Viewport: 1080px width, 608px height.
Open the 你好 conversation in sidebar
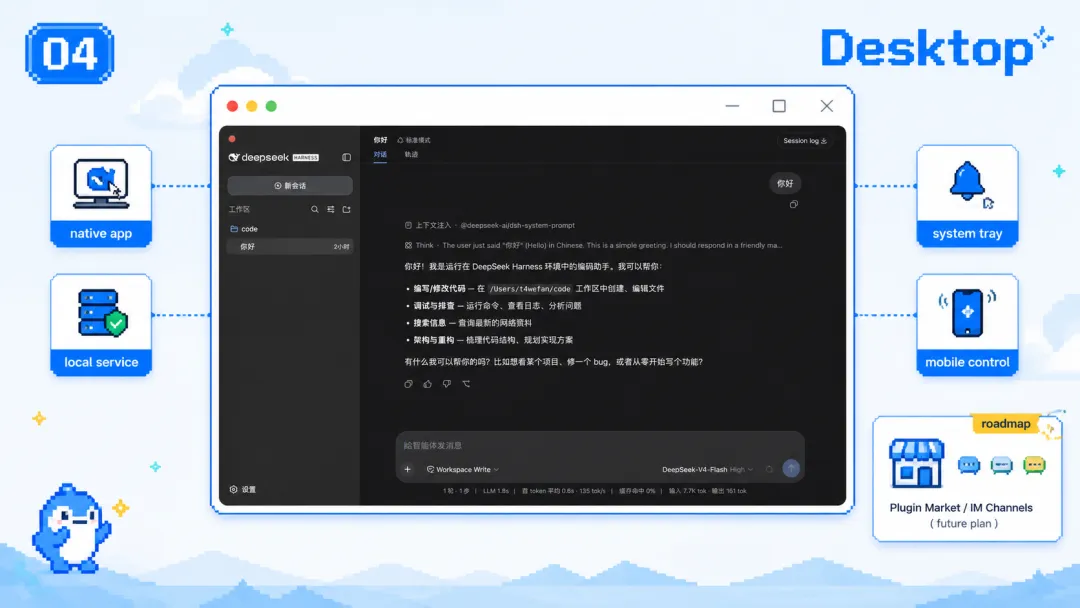[290, 247]
